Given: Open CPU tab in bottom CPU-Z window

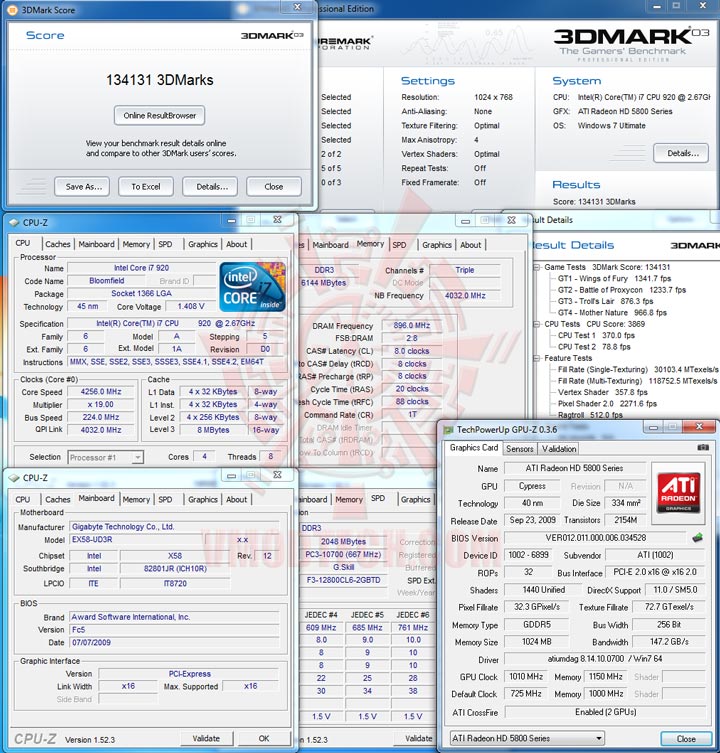Looking at the screenshot, I should 23,499.
